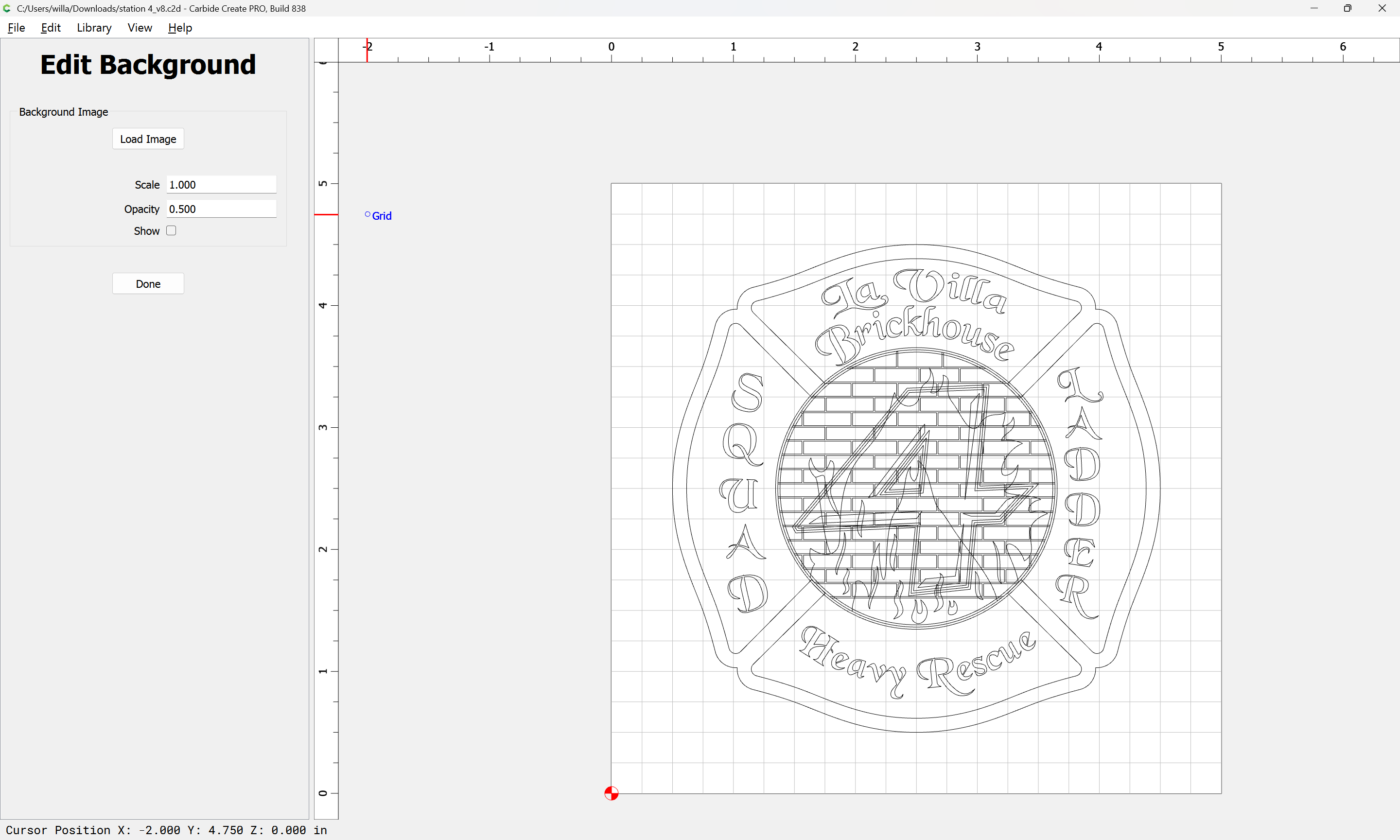
Task: Toggle the Show background checkbox
Action: [x=171, y=230]
